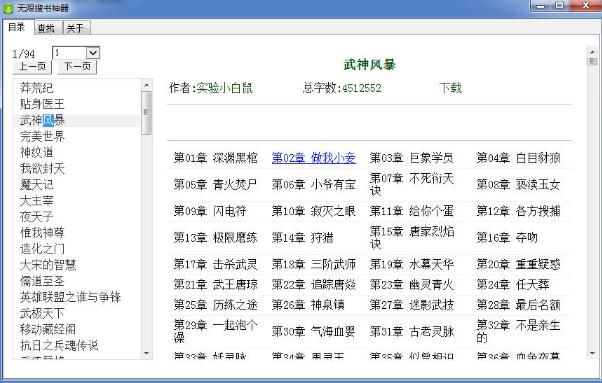The image size is (602, 383).
Task: Select book 魔天记 in list
Action: [x=36, y=185]
